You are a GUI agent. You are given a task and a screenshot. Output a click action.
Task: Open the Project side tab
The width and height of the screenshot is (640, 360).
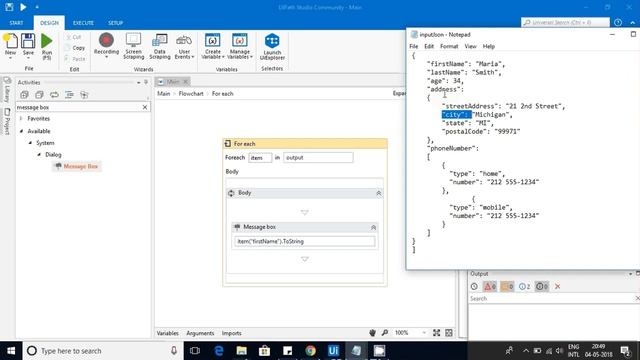point(7,121)
